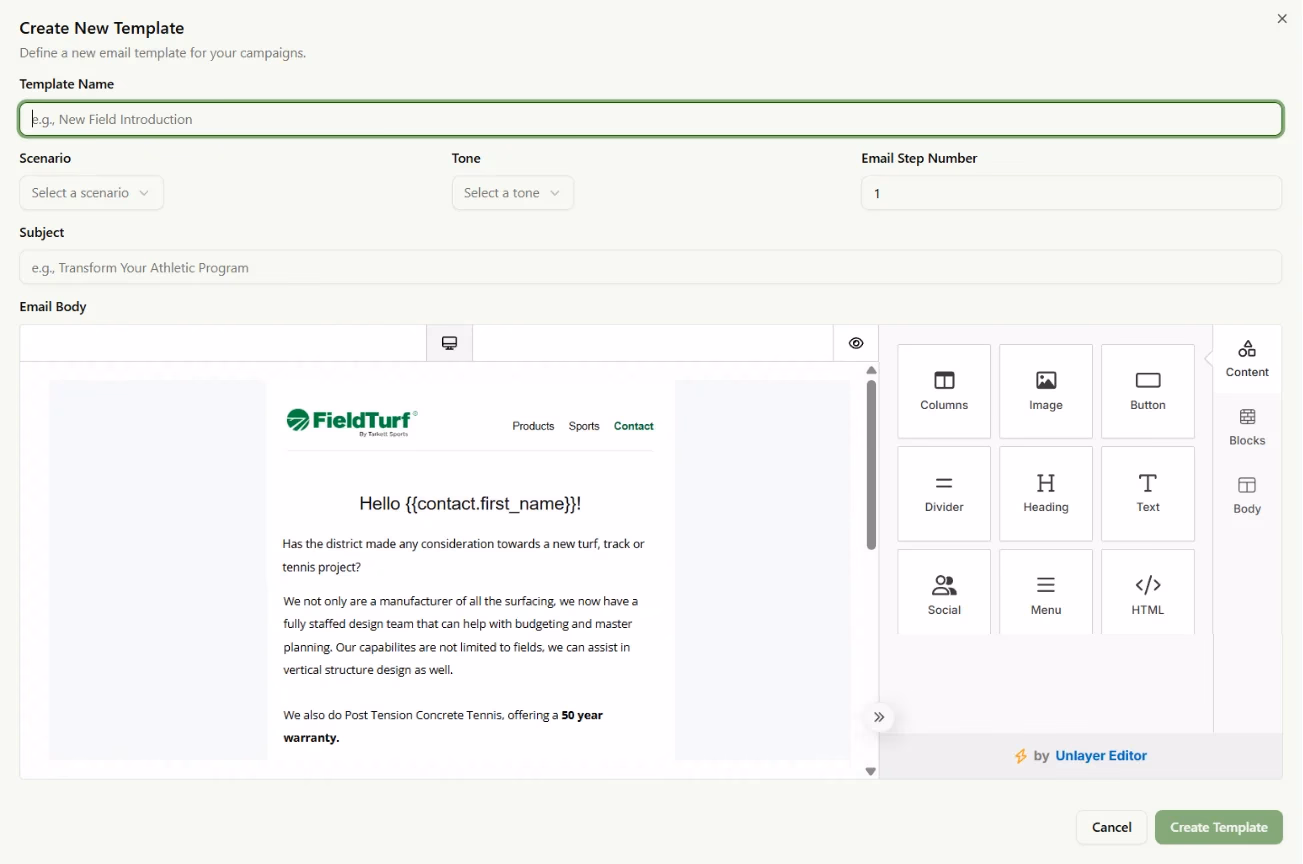Add a Columns content block
Viewport: 1303px width, 864px height.
coord(944,391)
